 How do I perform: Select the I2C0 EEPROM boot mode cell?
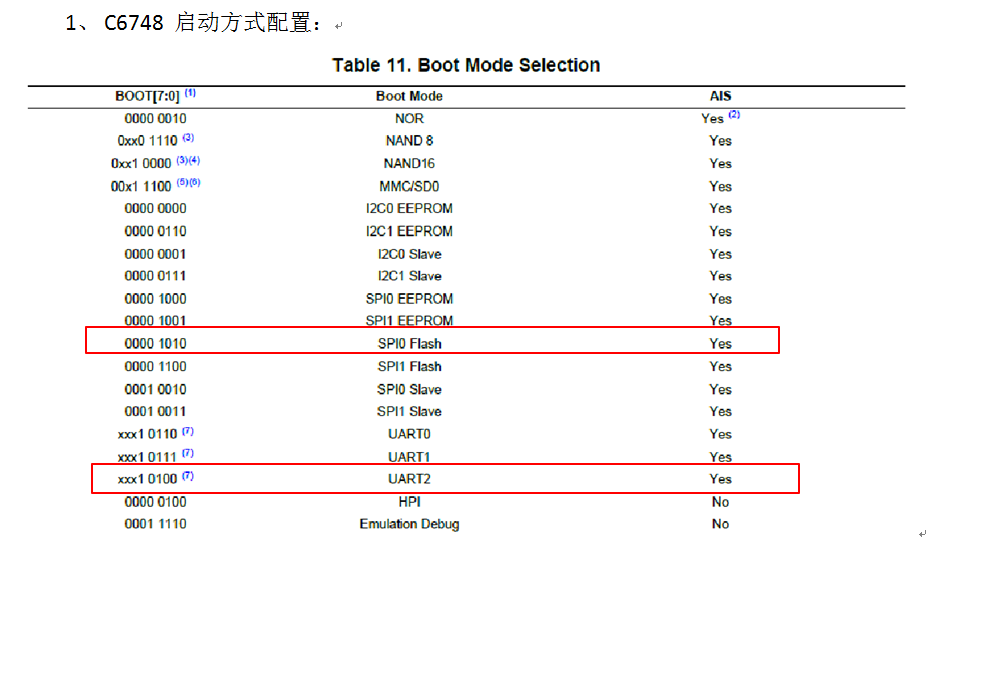coord(409,208)
